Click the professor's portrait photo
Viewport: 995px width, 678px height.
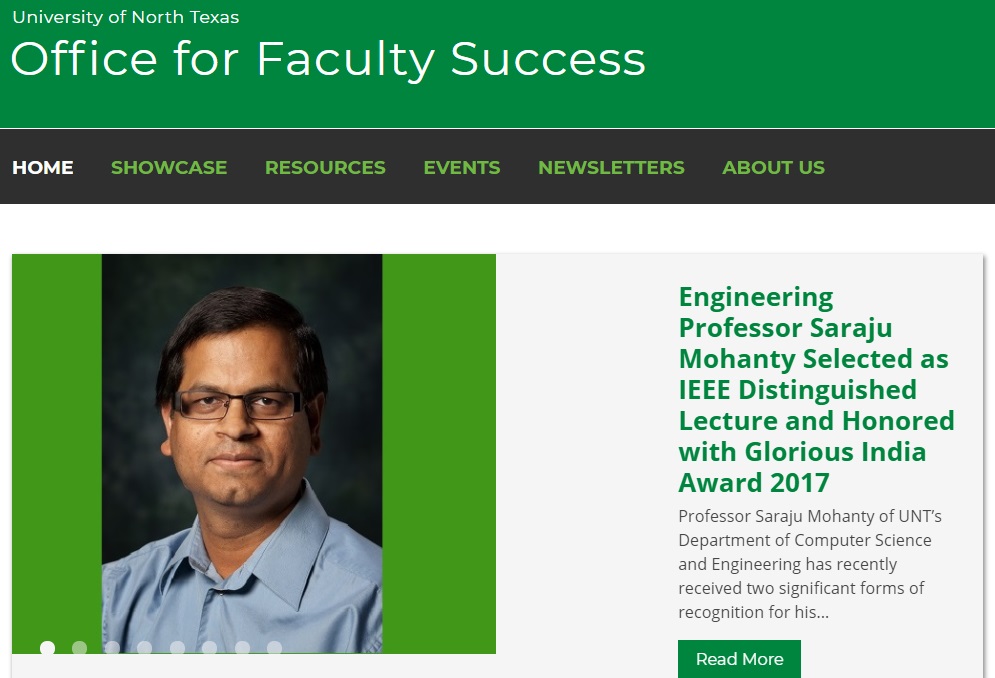click(x=242, y=453)
